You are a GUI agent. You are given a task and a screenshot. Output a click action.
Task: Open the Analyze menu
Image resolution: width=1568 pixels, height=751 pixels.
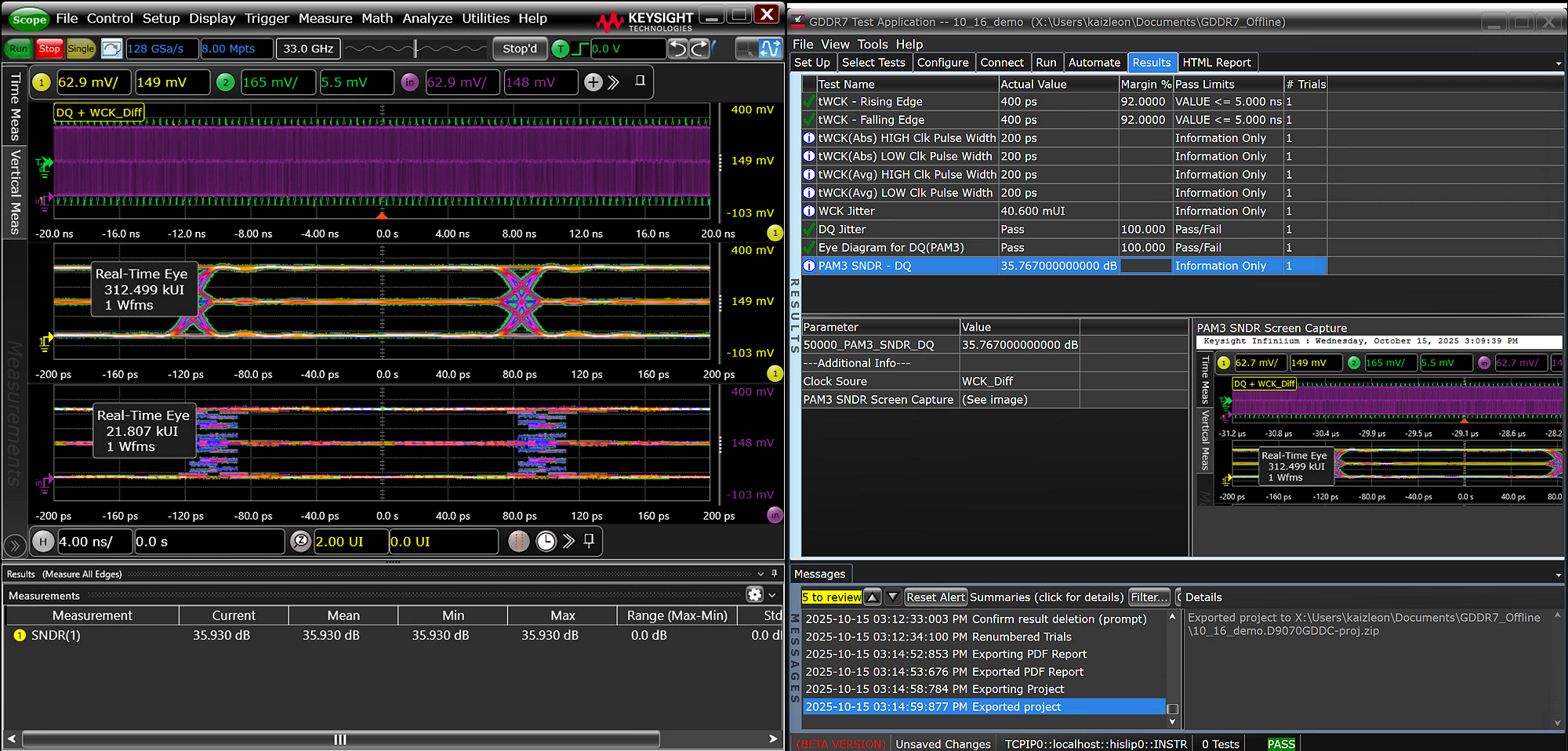427,18
